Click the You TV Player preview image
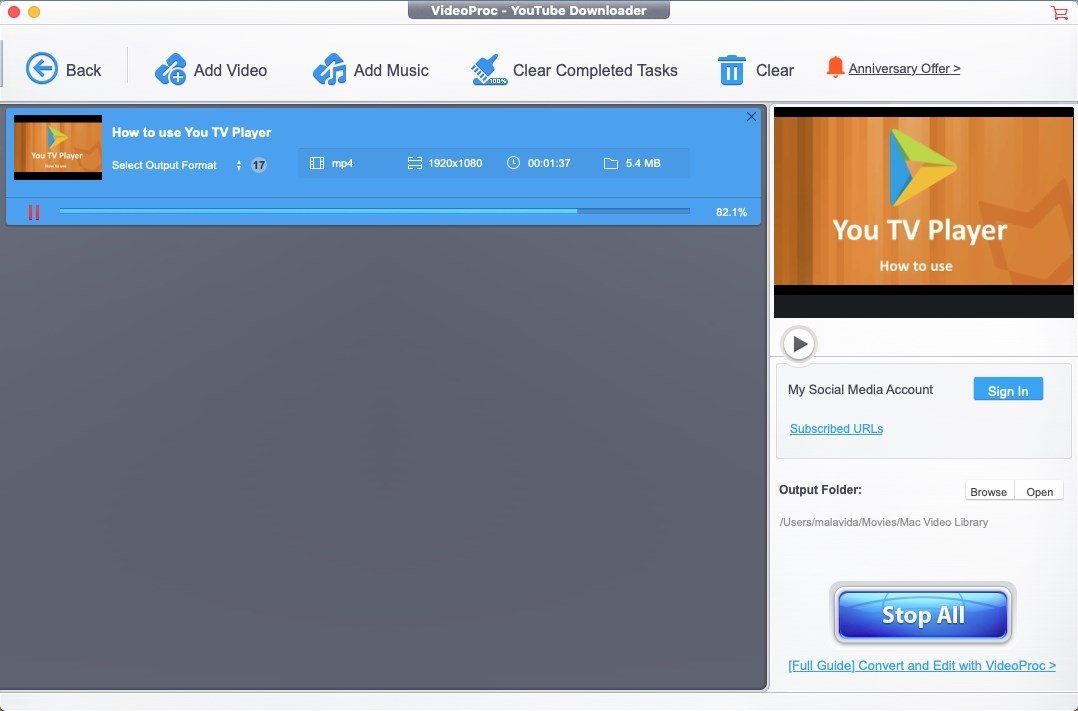This screenshot has height=711, width=1078. pos(923,212)
